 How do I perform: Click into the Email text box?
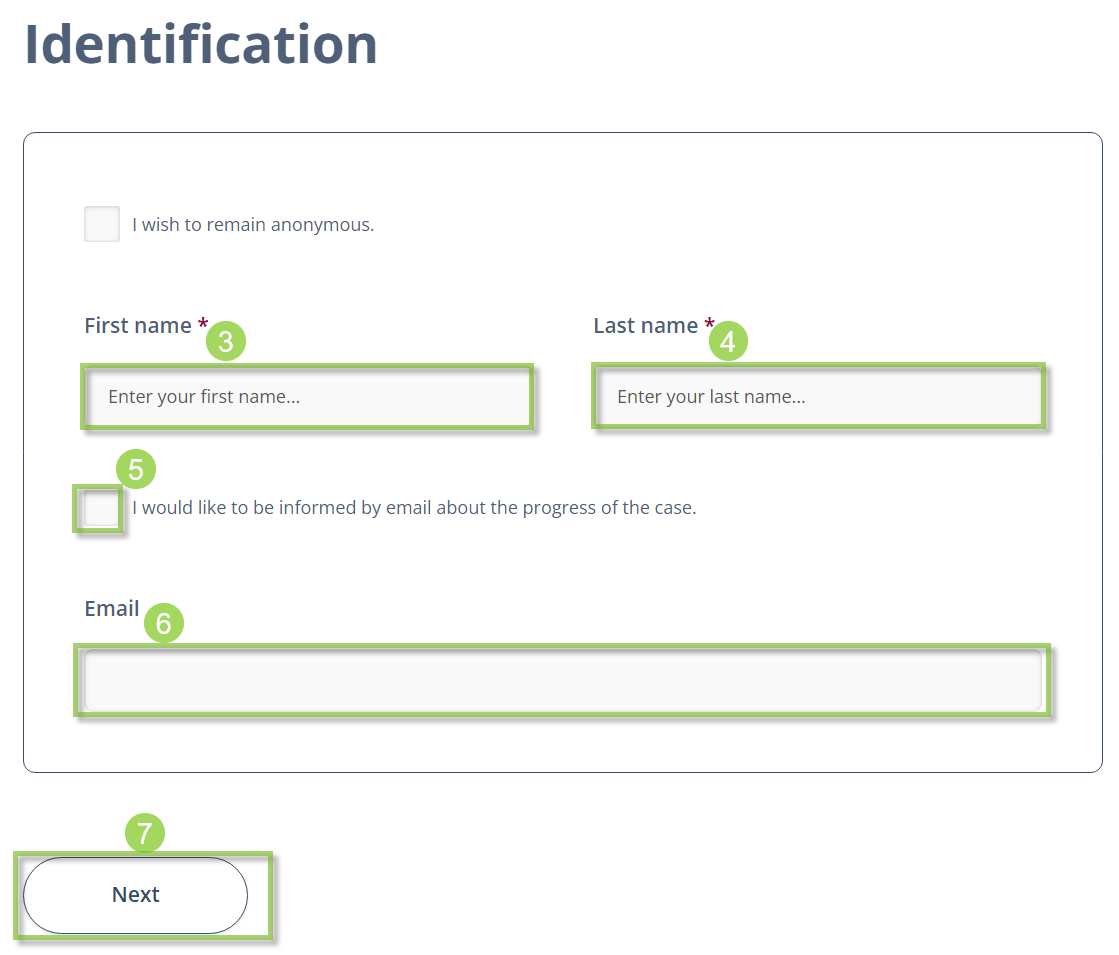pyautogui.click(x=562, y=680)
